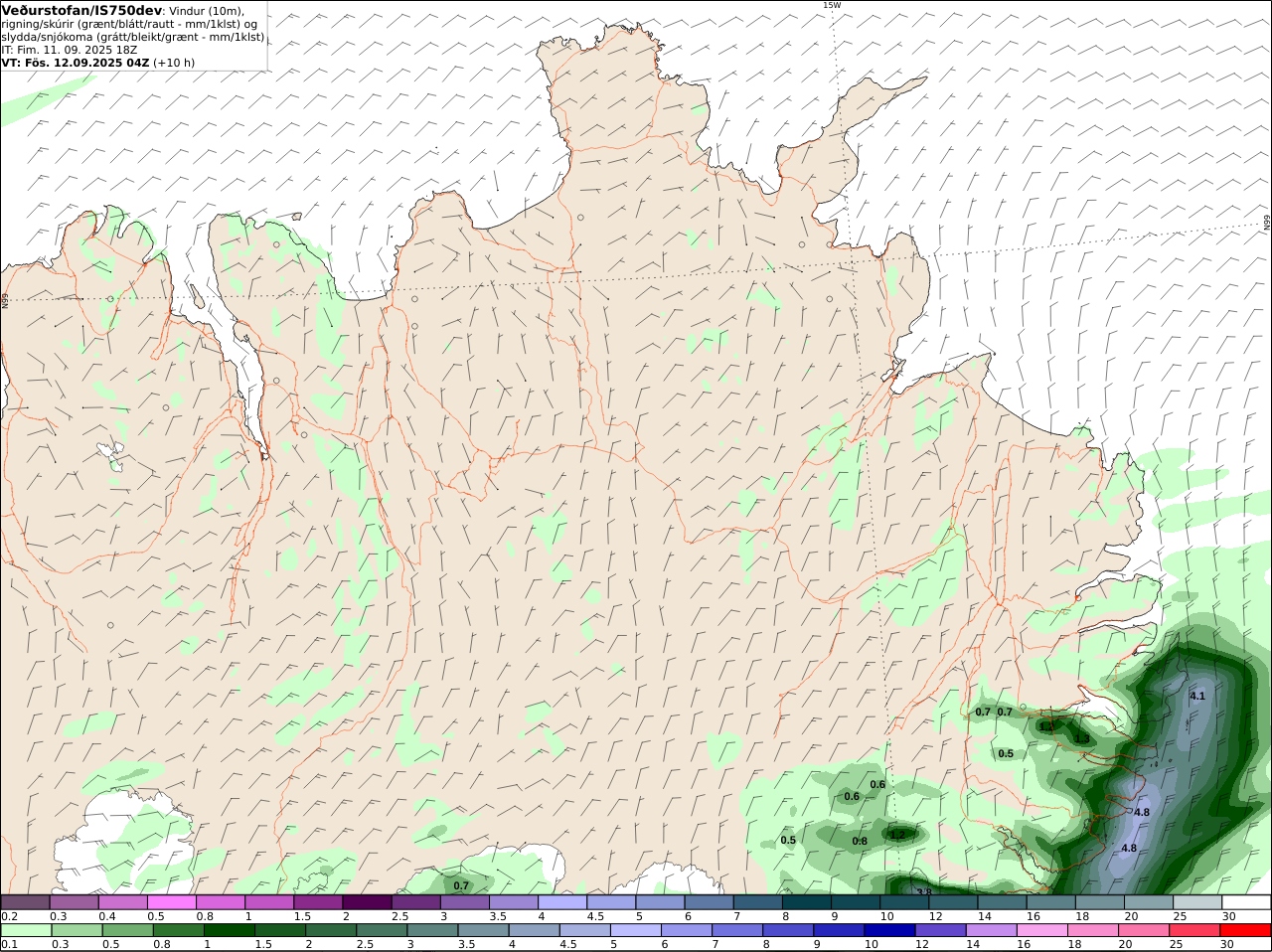Select the purple 1.5 swatch in snow legend
This screenshot has height=952, width=1272.
pyautogui.click(x=318, y=902)
